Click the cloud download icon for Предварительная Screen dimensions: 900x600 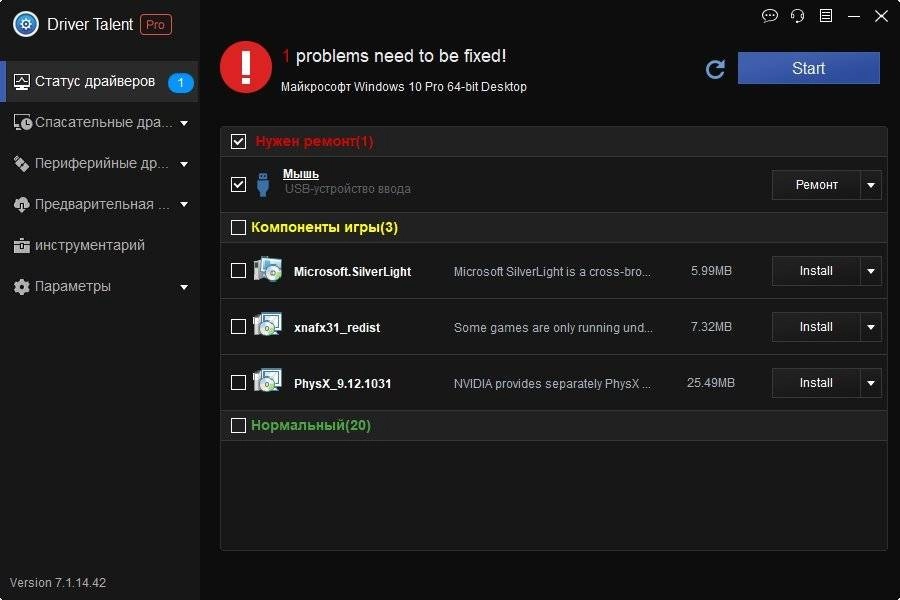coord(21,204)
